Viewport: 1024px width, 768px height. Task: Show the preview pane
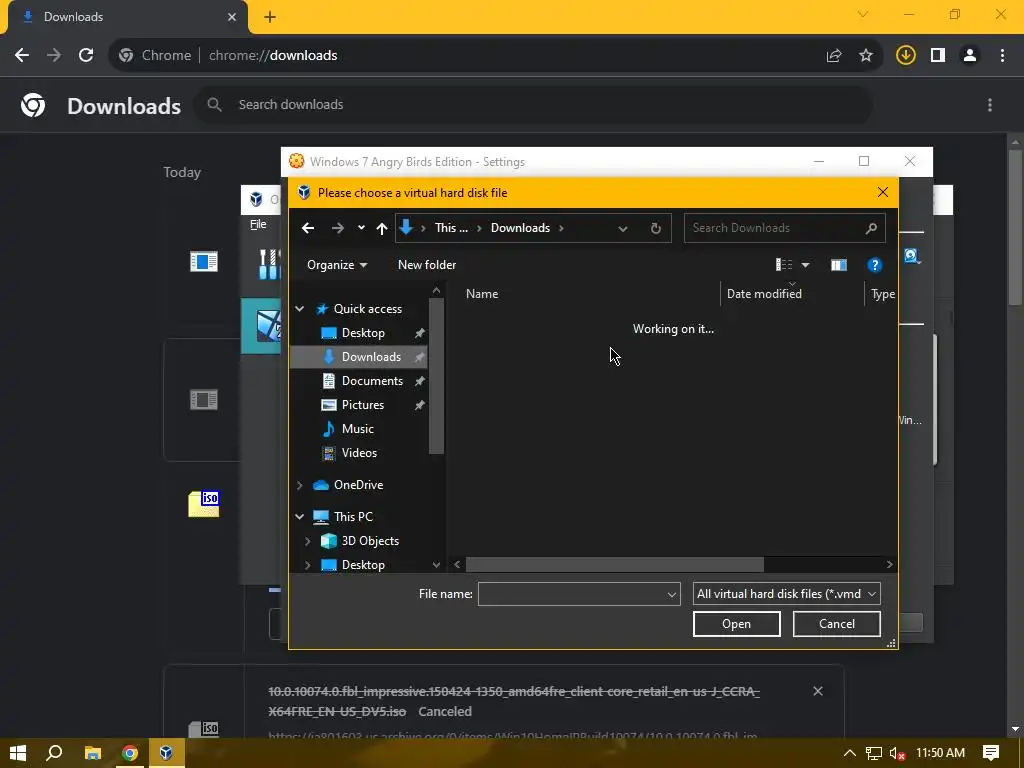tap(839, 264)
